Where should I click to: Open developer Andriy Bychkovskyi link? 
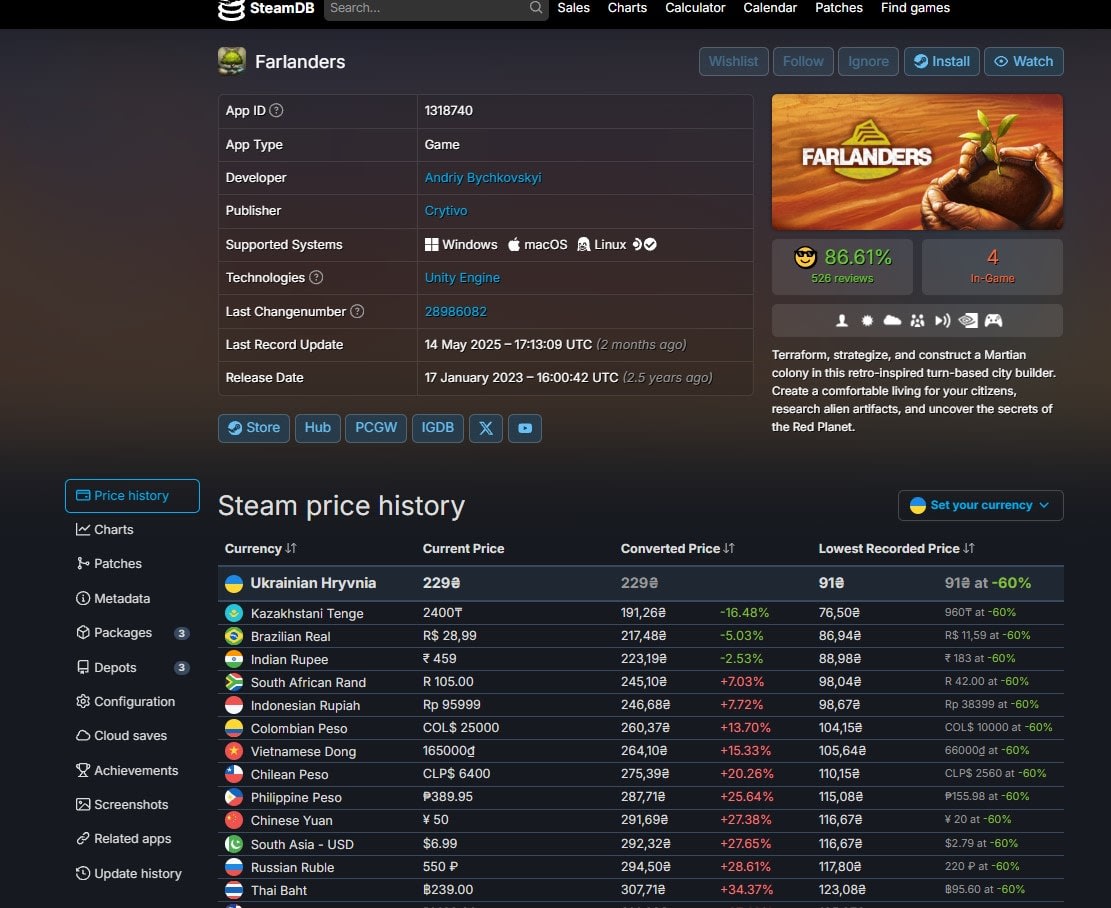click(x=483, y=178)
